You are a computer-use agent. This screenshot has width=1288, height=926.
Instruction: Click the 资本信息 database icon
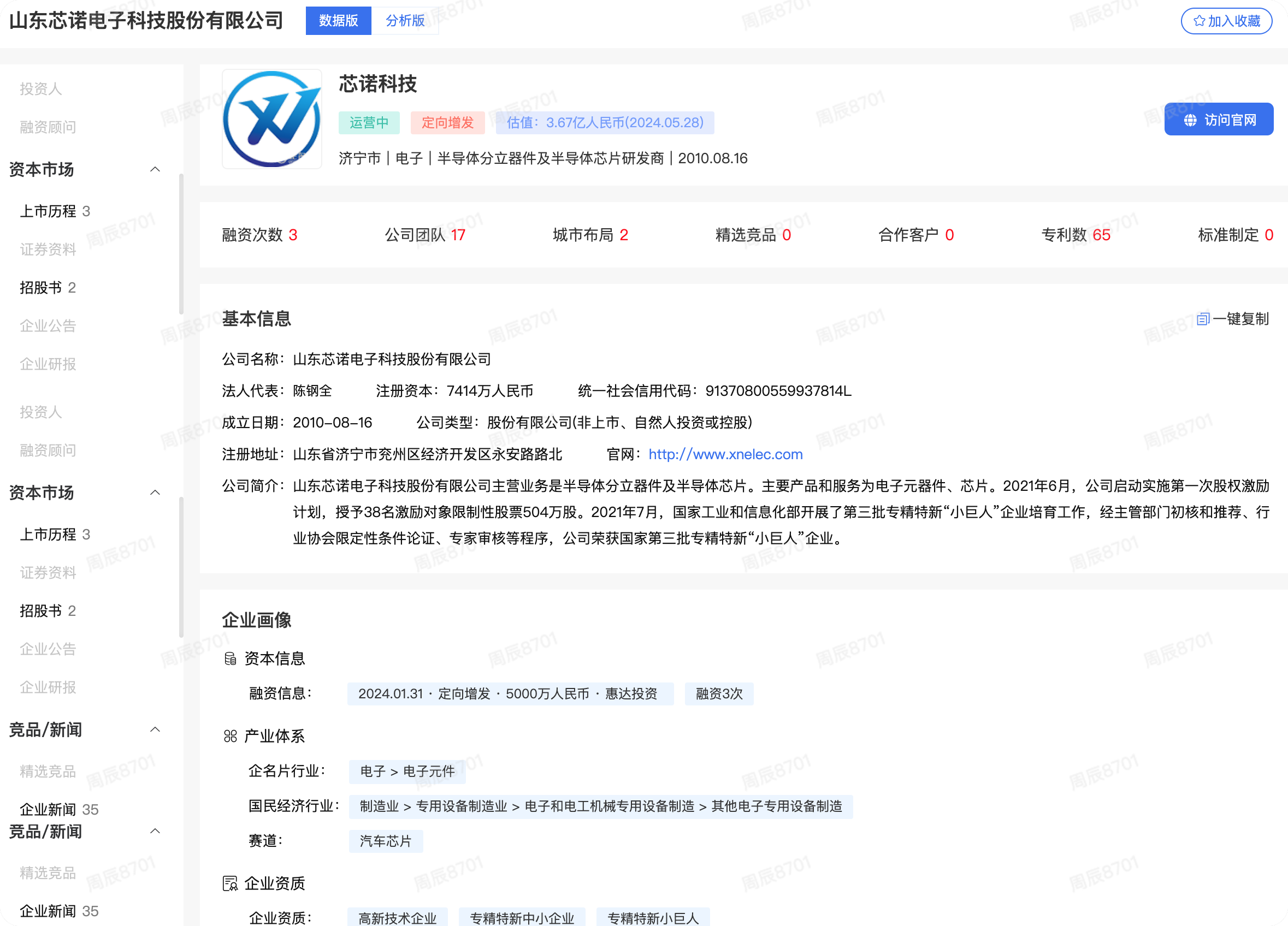coord(230,658)
